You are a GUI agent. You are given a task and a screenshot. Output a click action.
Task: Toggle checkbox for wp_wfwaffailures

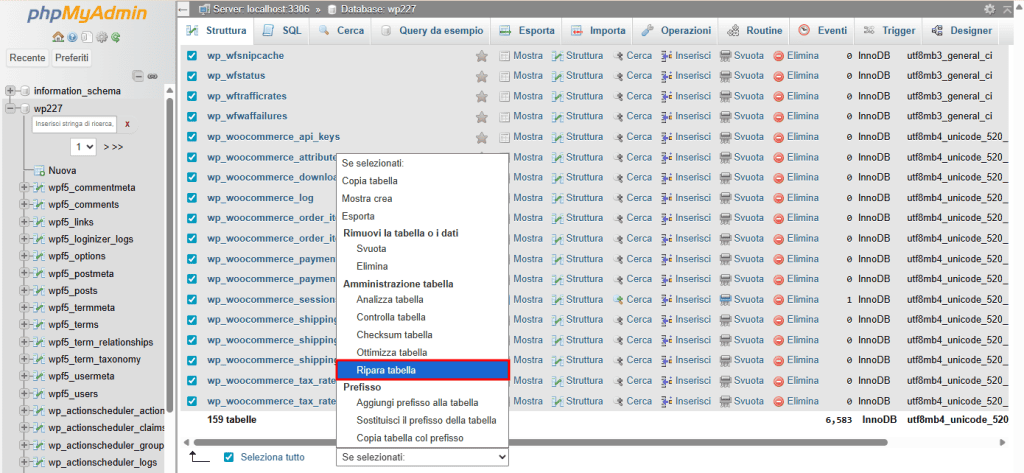(191, 117)
